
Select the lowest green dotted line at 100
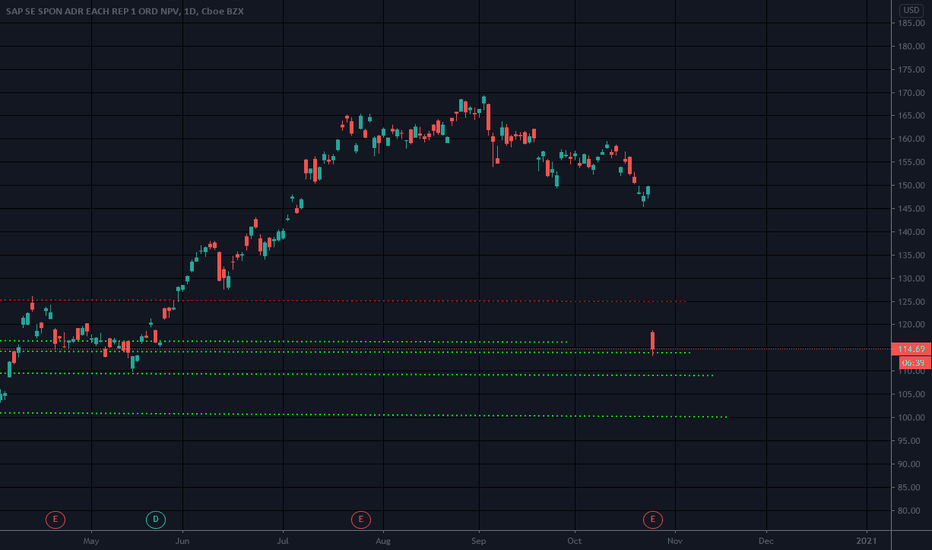tap(363, 415)
